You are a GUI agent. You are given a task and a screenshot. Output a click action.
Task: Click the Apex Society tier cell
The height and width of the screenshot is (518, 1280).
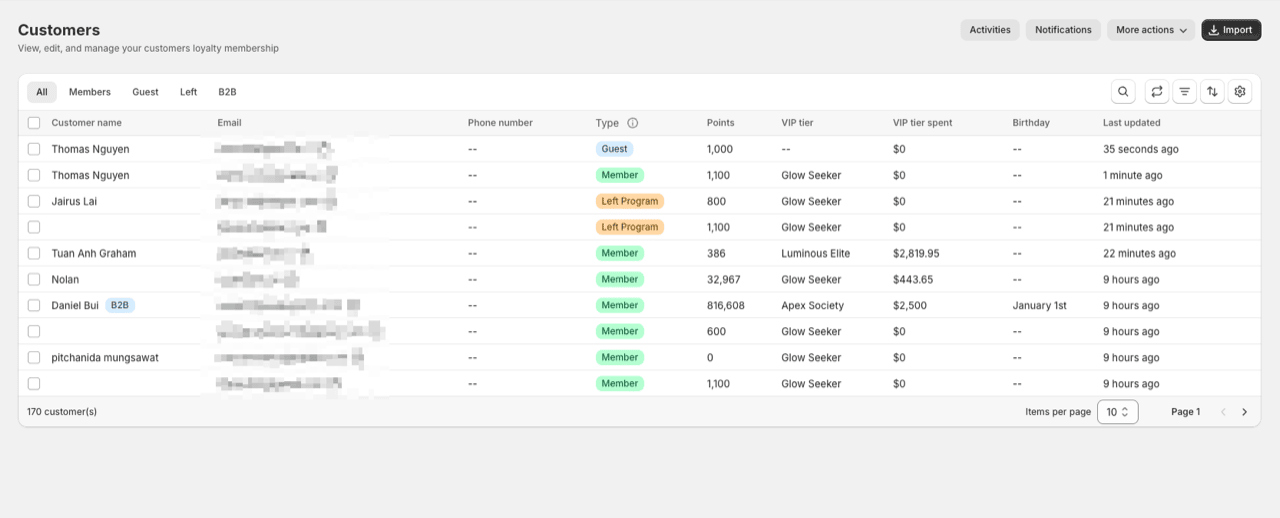pyautogui.click(x=813, y=305)
